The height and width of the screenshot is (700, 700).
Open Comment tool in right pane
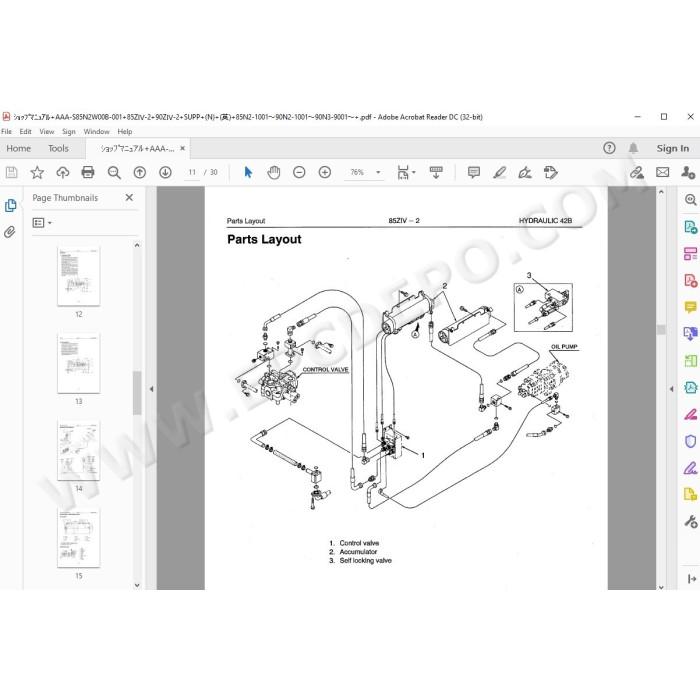click(x=690, y=307)
